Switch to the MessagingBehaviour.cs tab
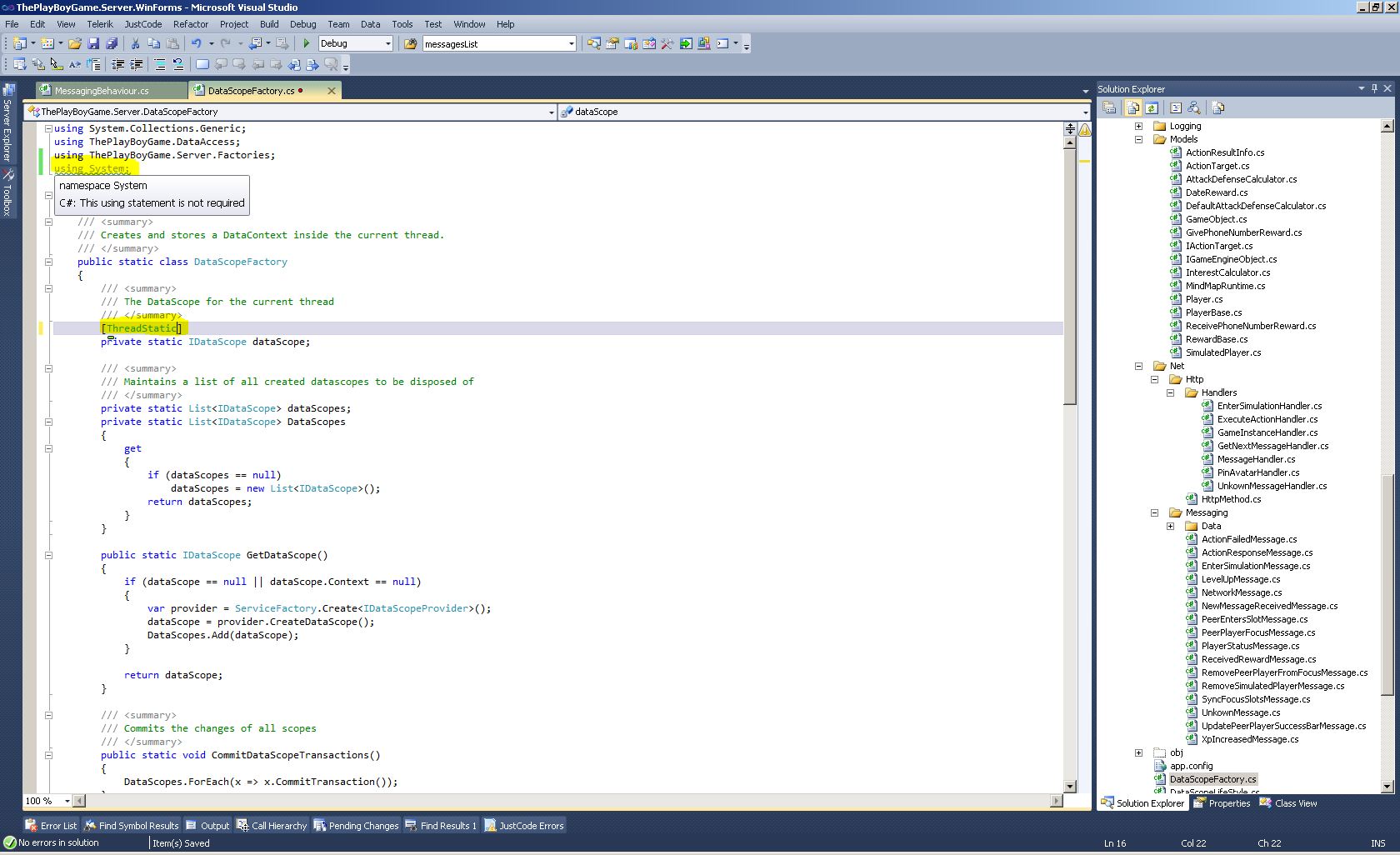 pos(102,91)
